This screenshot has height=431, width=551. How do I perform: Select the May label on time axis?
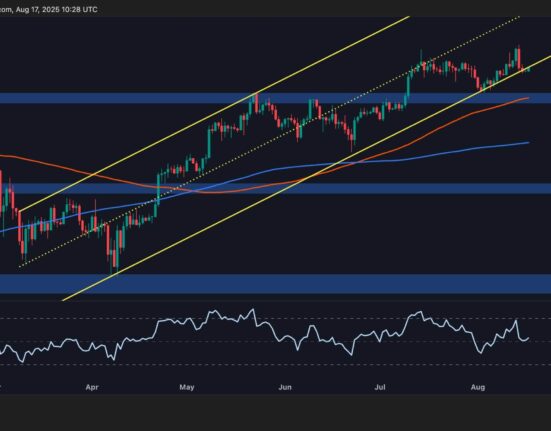pos(187,387)
